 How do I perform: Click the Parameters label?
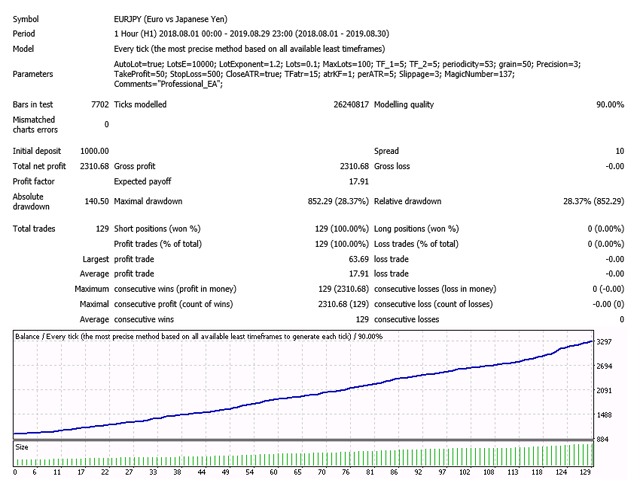tap(33, 74)
